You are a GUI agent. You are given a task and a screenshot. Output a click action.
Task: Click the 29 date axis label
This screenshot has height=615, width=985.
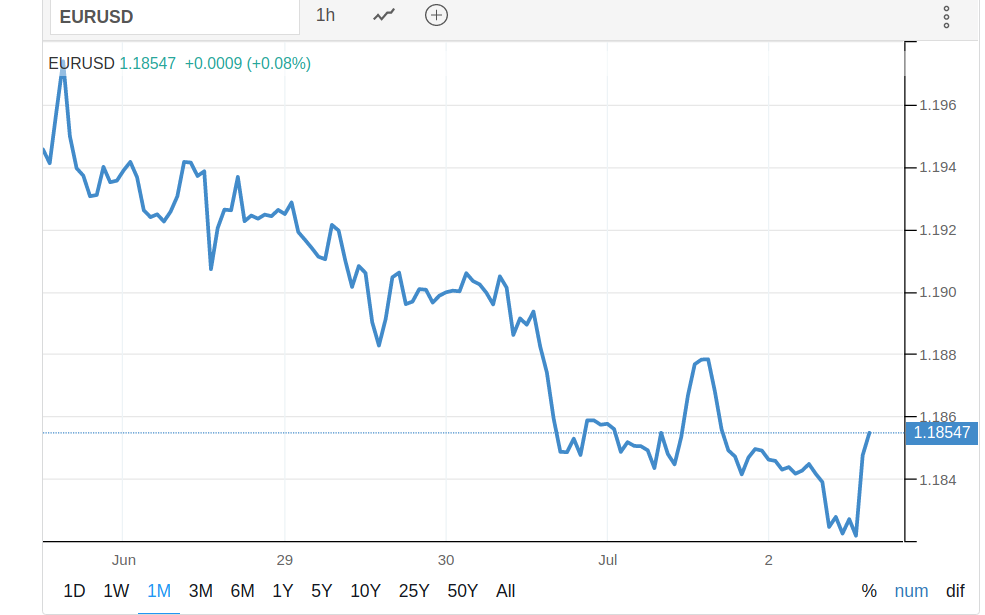tap(285, 560)
